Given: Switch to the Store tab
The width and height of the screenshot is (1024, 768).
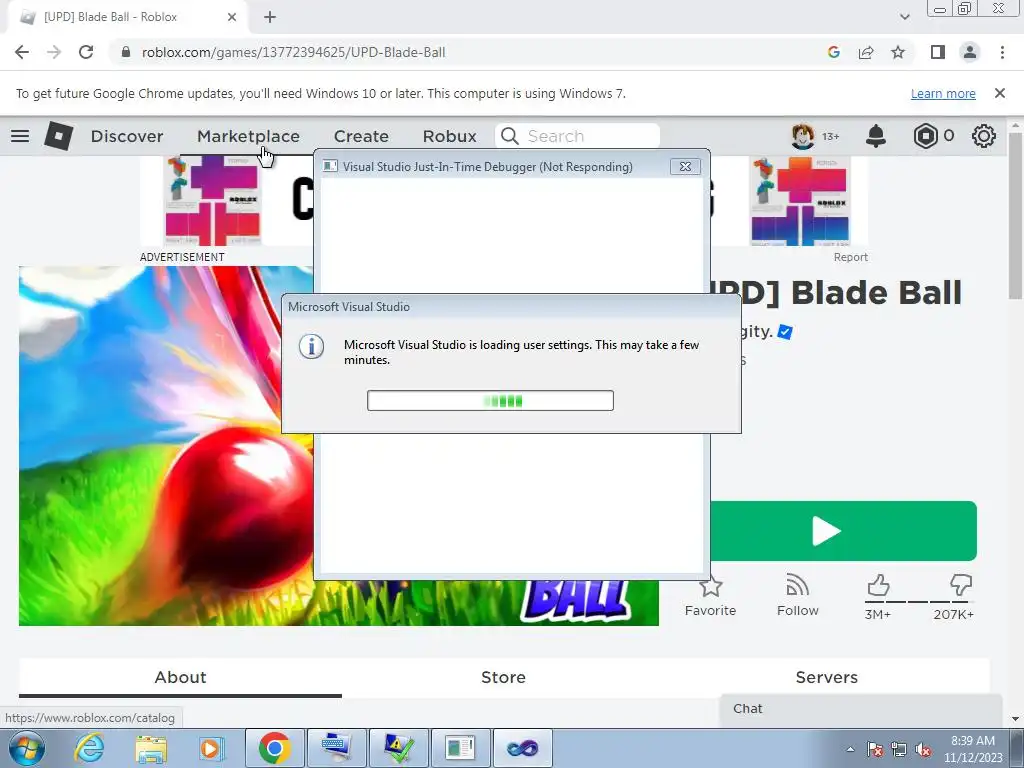Looking at the screenshot, I should coord(503,677).
